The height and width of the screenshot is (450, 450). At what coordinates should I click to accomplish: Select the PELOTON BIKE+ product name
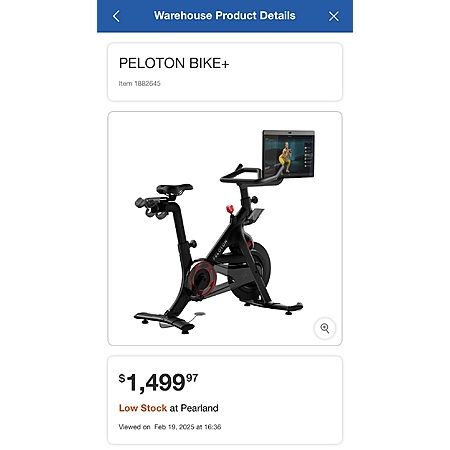[x=174, y=63]
